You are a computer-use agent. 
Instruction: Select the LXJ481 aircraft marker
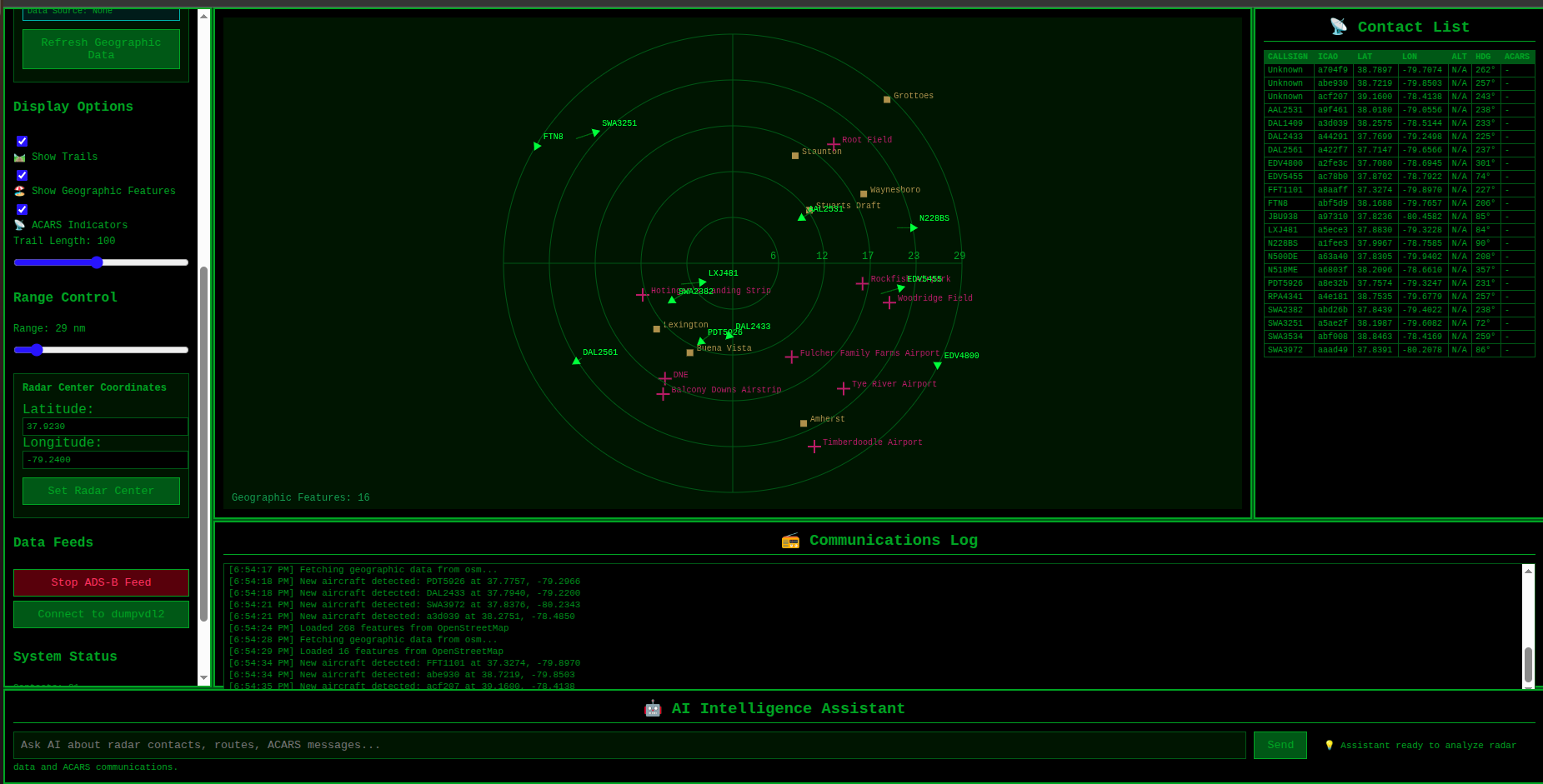703,282
